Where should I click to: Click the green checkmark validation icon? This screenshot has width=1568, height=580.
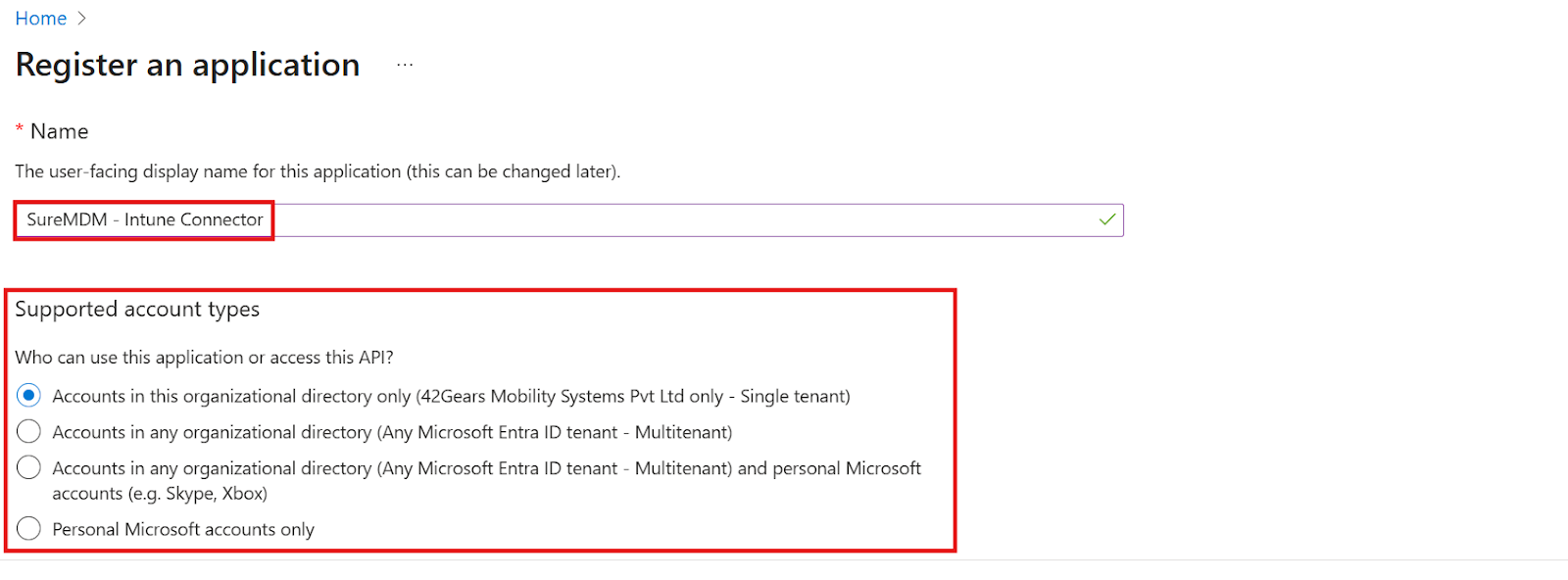click(x=1107, y=219)
